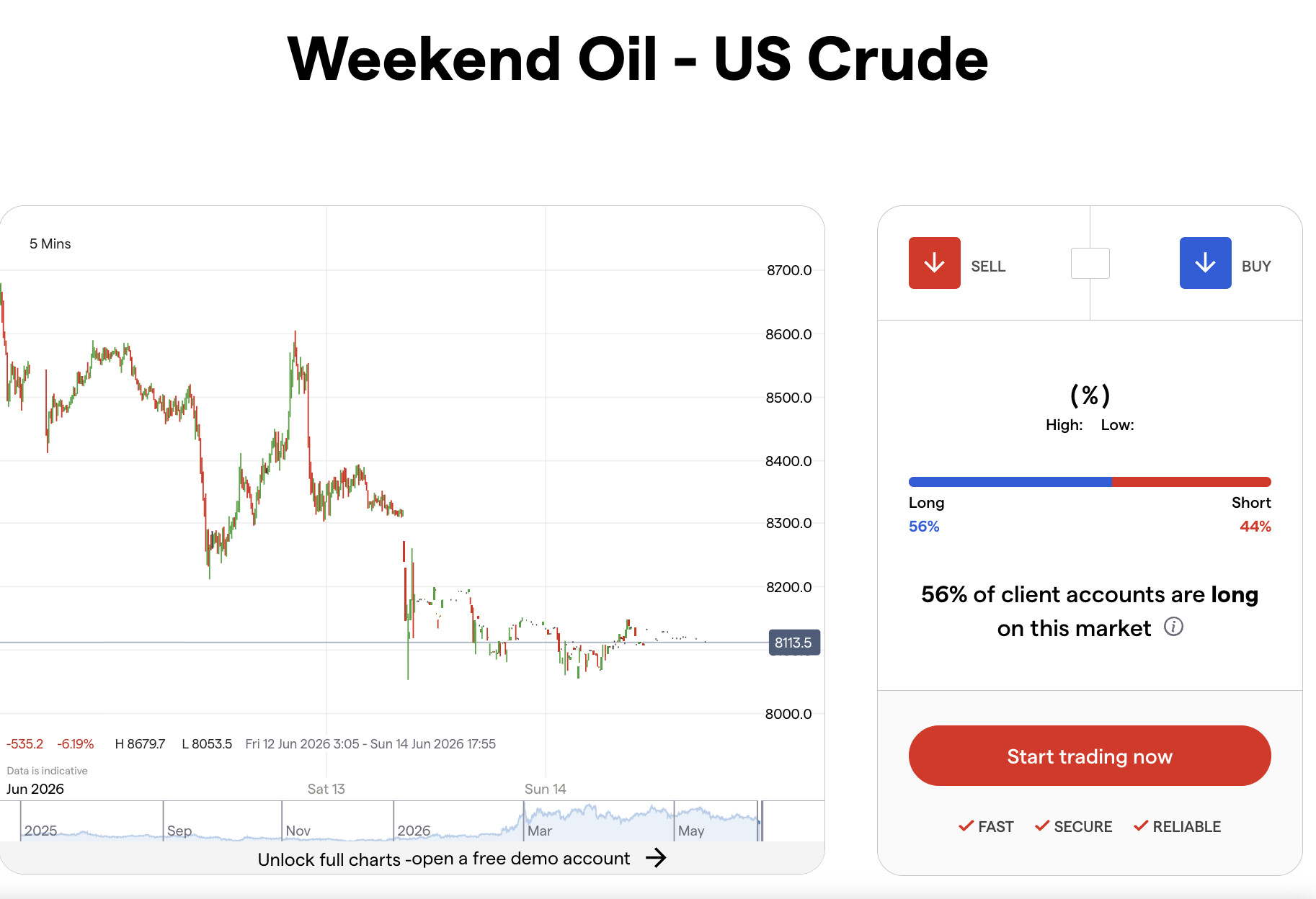The width and height of the screenshot is (1316, 899).
Task: Click the Sat 13 date label on chart axis
Action: click(326, 789)
